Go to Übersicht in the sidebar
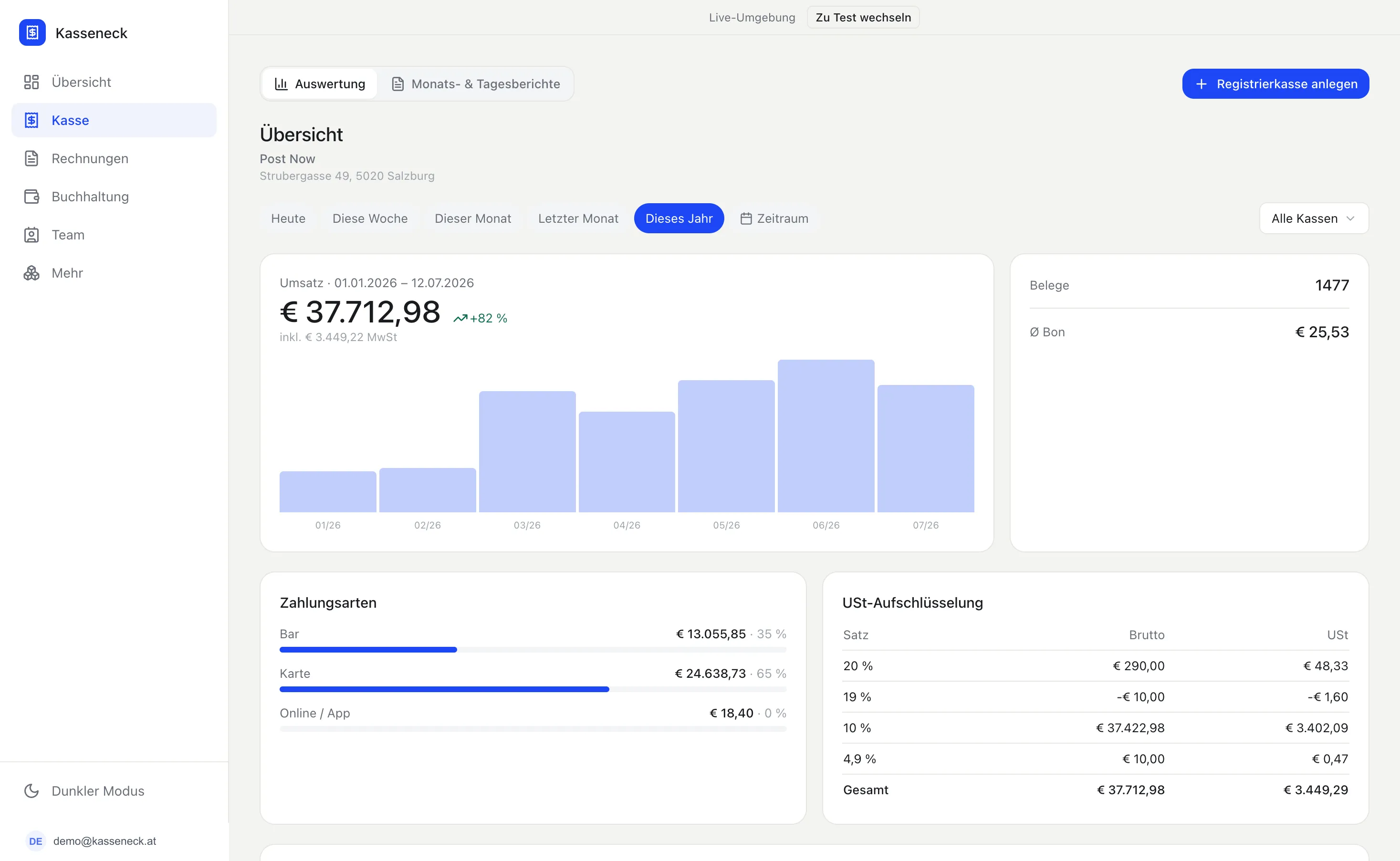Viewport: 1400px width, 861px height. (x=114, y=82)
